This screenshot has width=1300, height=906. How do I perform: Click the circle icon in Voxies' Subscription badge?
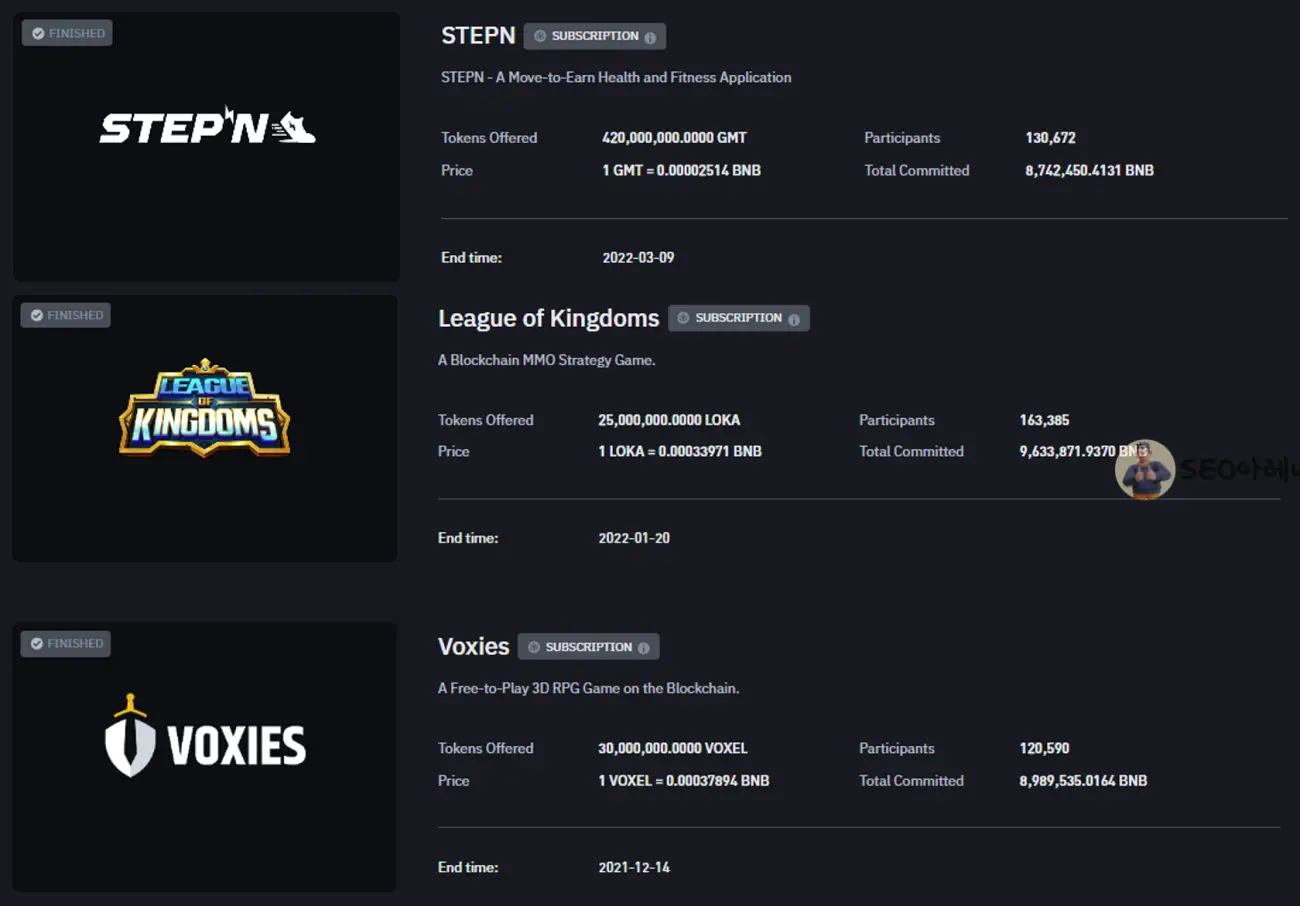(x=534, y=647)
